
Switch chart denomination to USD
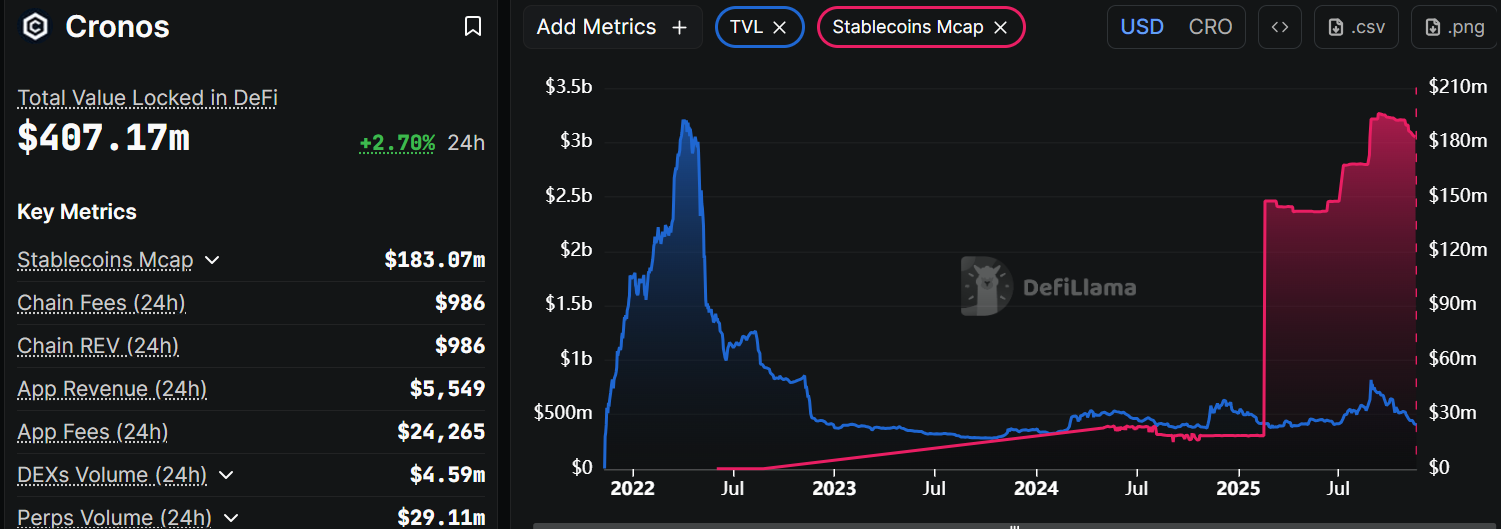[1142, 27]
